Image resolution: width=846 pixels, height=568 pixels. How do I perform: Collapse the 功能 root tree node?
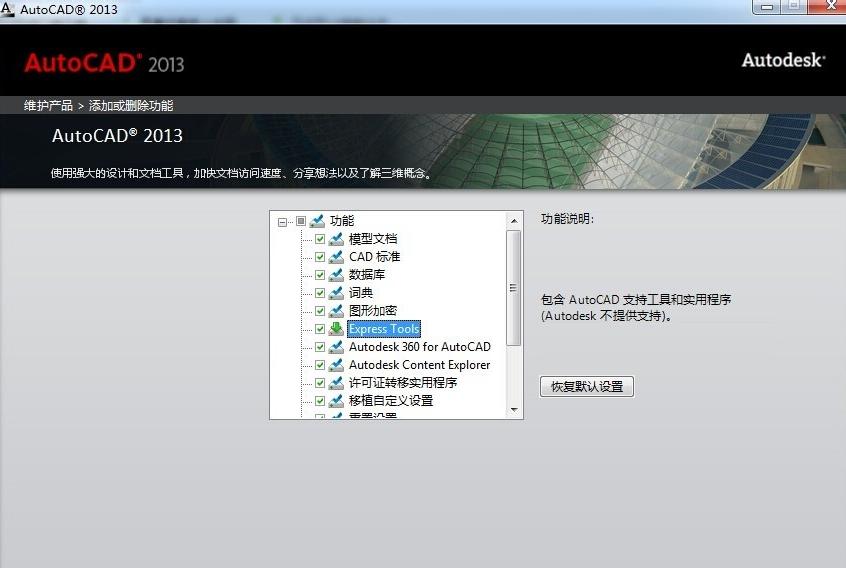(x=282, y=222)
